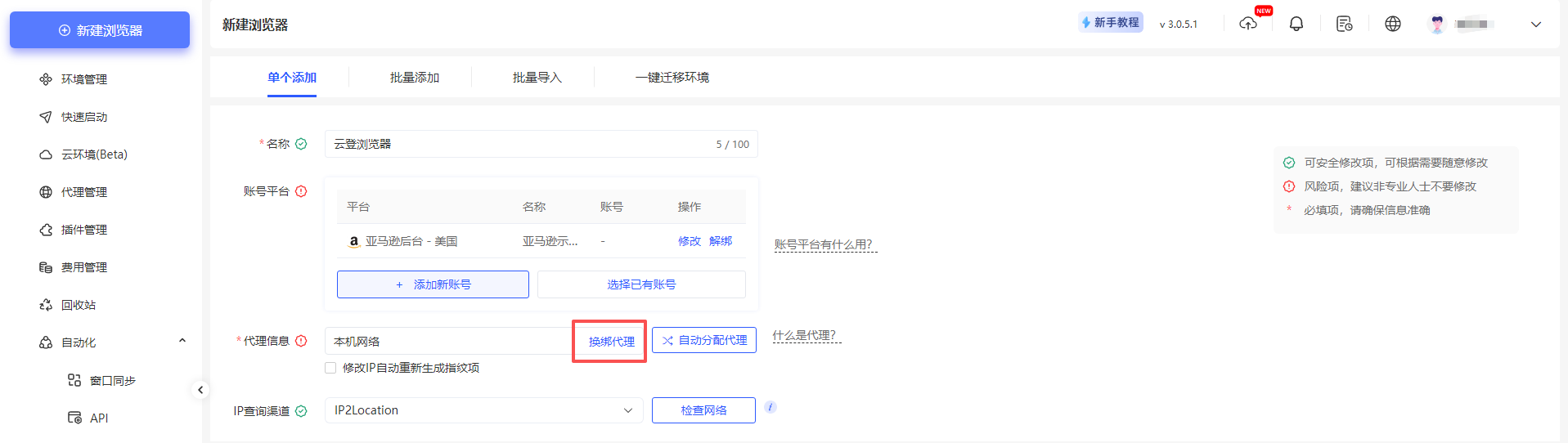Open the 账号平台有什么用? help link
Image resolution: width=1568 pixels, height=443 pixels.
[825, 244]
